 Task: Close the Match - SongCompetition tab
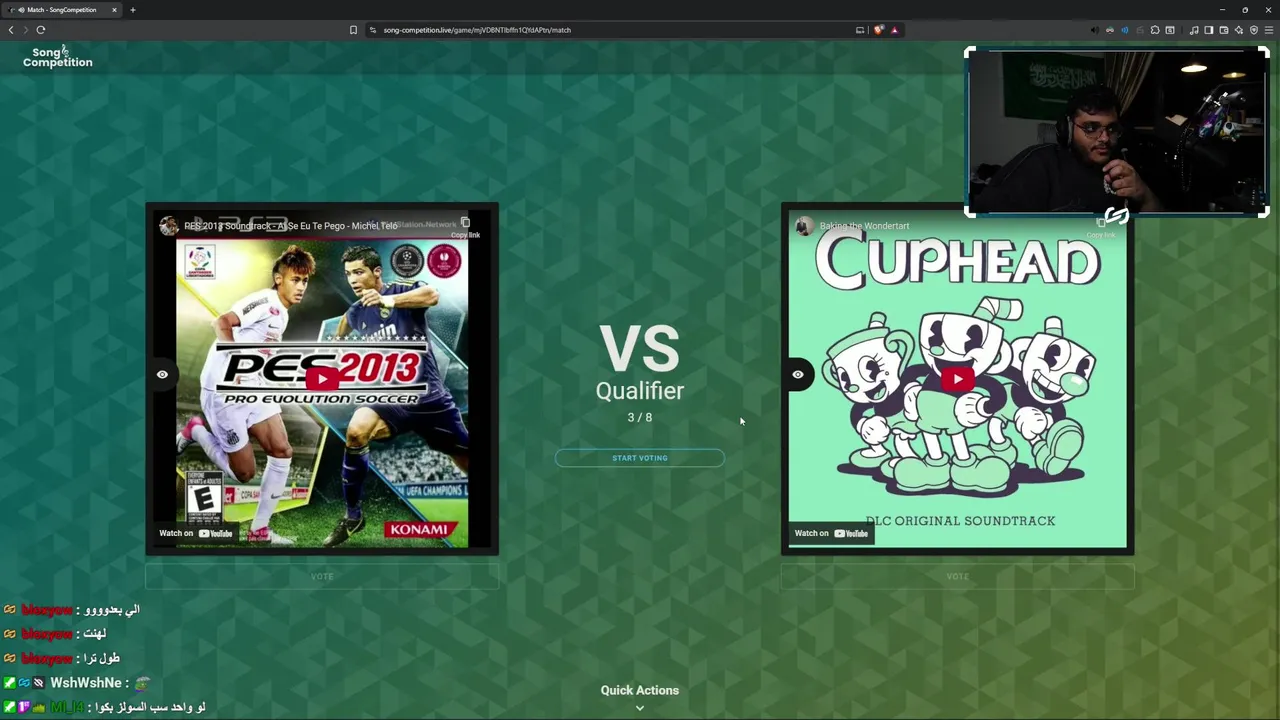click(114, 10)
